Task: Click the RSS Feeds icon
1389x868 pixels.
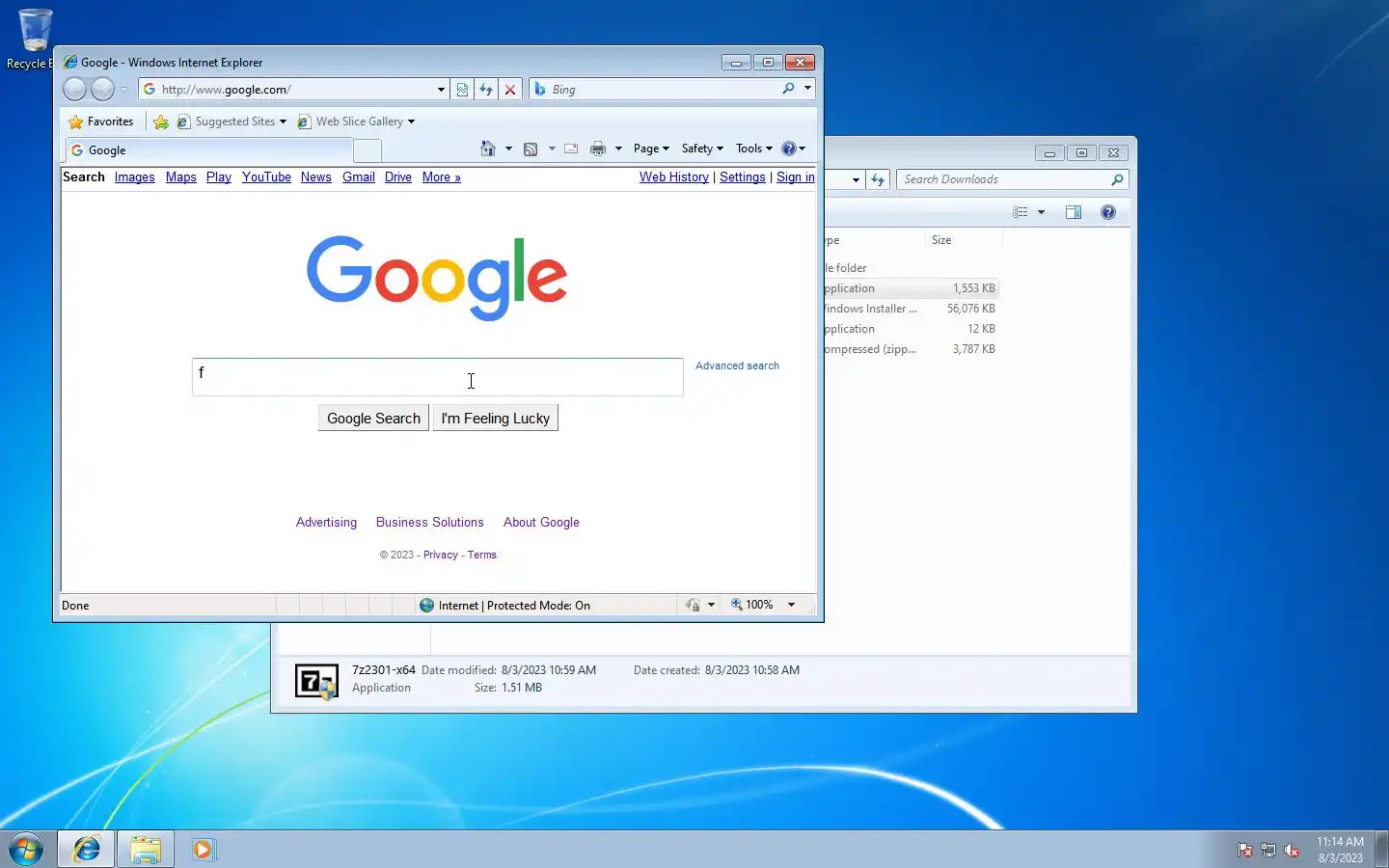Action: point(531,149)
